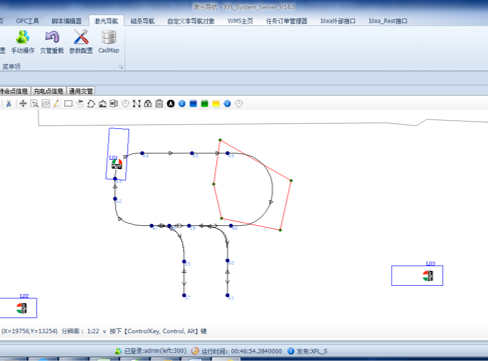Open the 分辨率 1:22 dropdown arrow

coord(104,331)
